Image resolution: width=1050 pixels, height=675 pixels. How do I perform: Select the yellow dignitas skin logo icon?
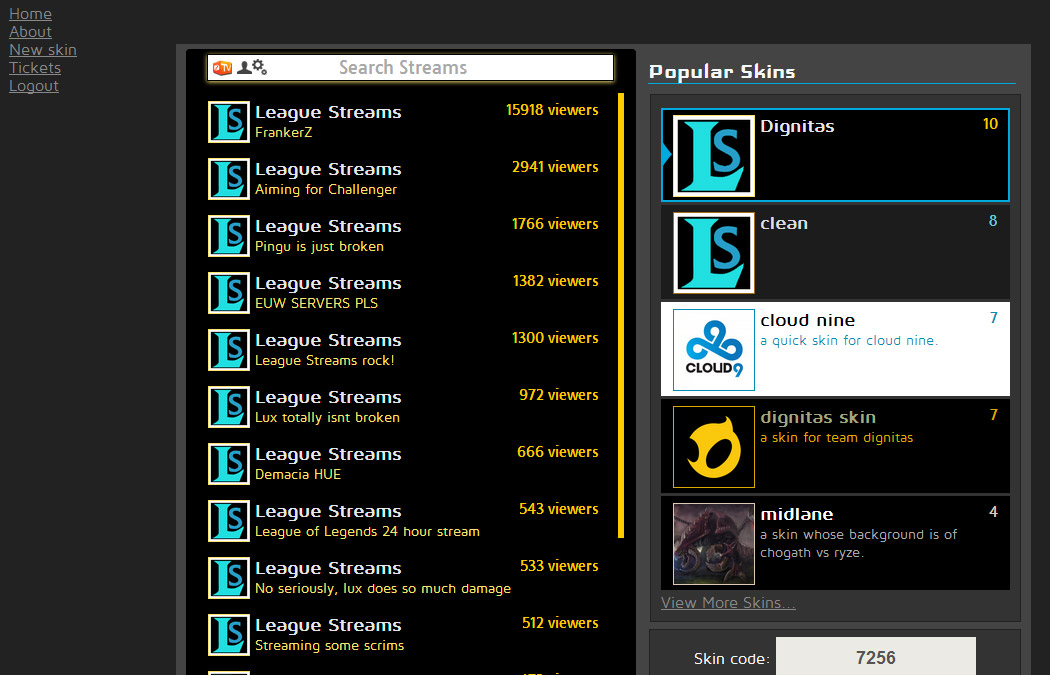click(x=713, y=447)
